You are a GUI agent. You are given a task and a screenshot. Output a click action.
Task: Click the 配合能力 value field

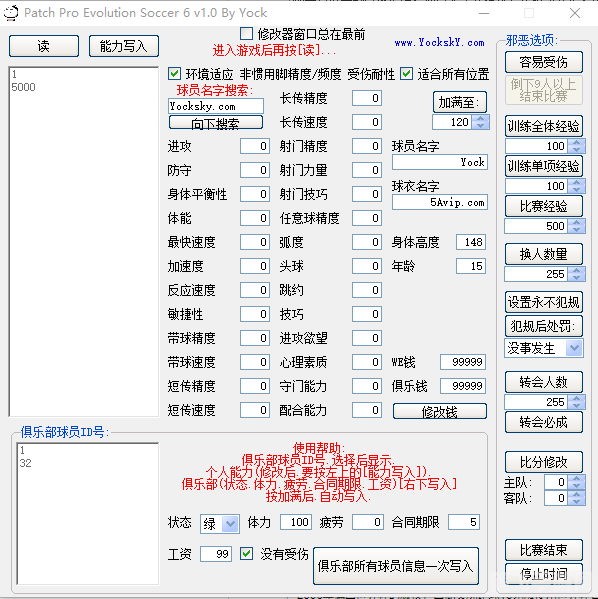367,410
